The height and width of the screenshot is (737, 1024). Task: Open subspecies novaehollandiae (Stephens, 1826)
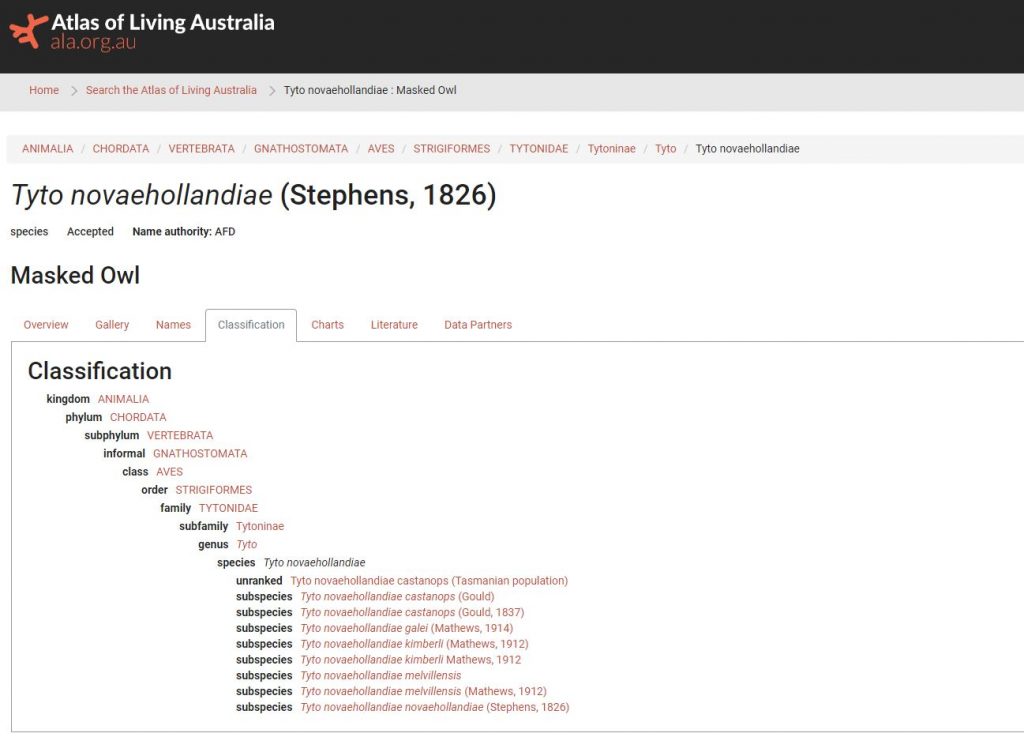pyautogui.click(x=434, y=707)
